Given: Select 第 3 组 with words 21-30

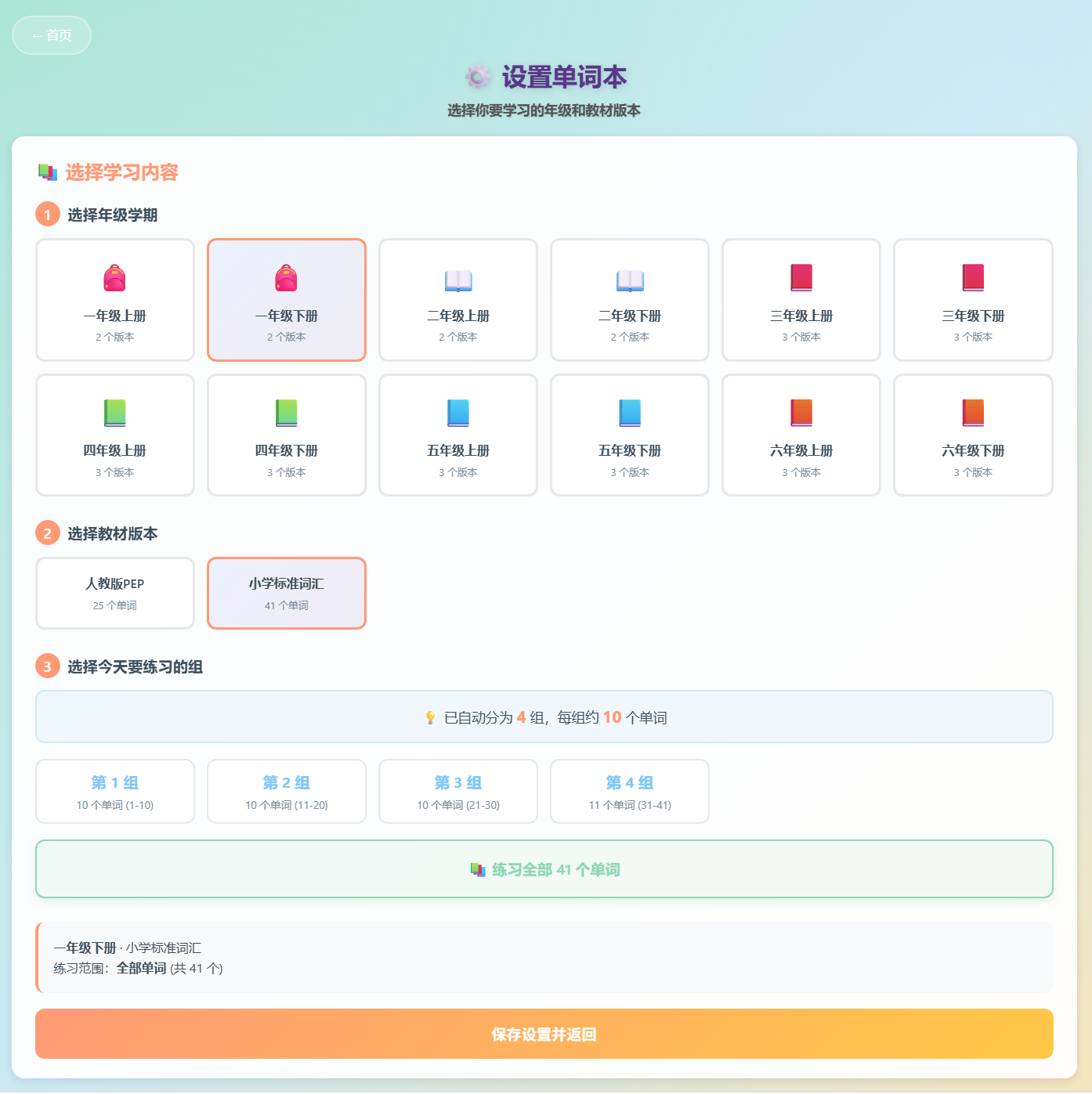Looking at the screenshot, I should click(x=458, y=791).
